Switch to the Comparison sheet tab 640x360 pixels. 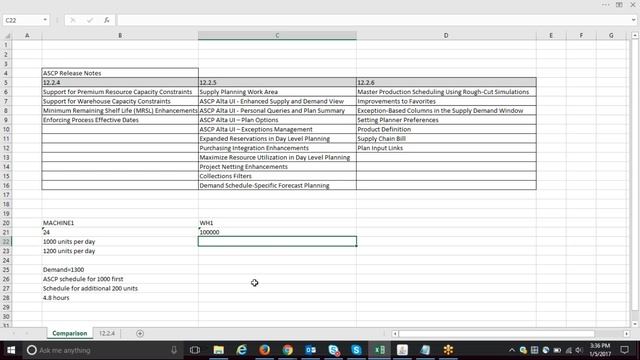coord(70,333)
